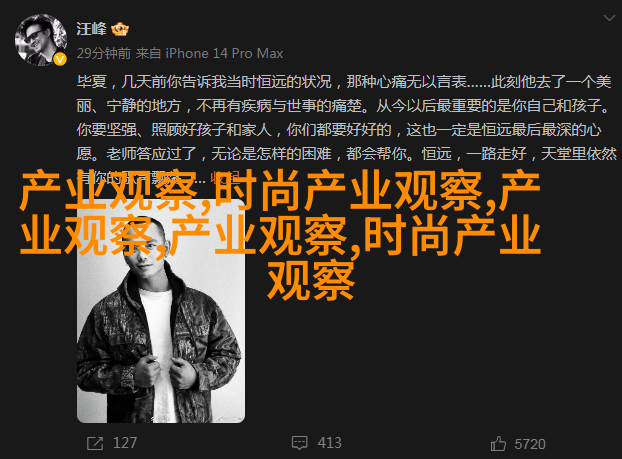Click the 29分钟前 timestamp

pyautogui.click(x=104, y=53)
